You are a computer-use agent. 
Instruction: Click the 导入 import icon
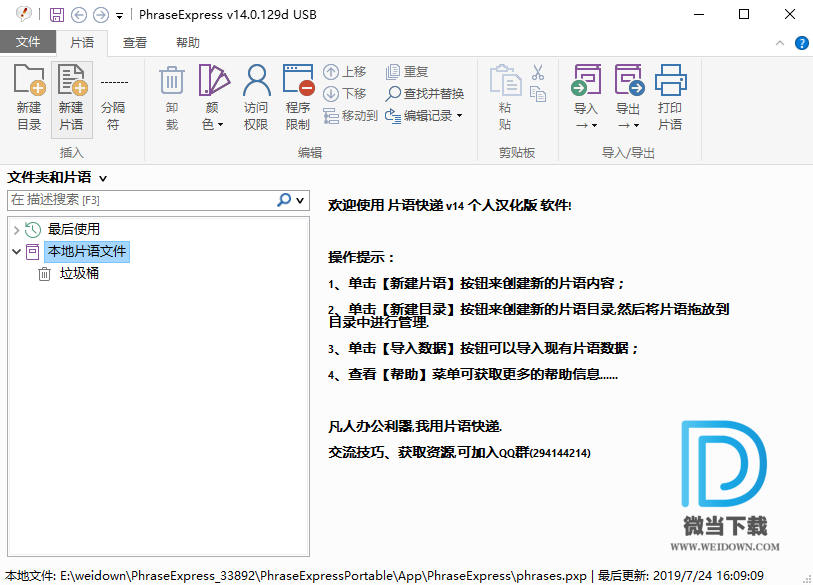tap(586, 80)
